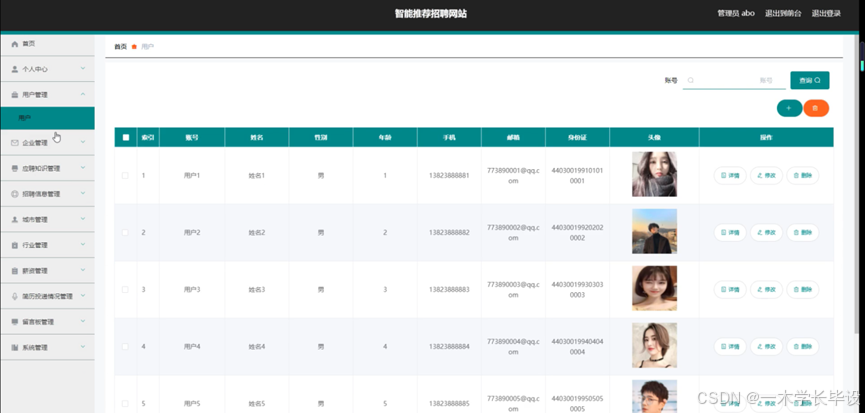Click the 用户4 avatar thumbnail

pyautogui.click(x=654, y=345)
